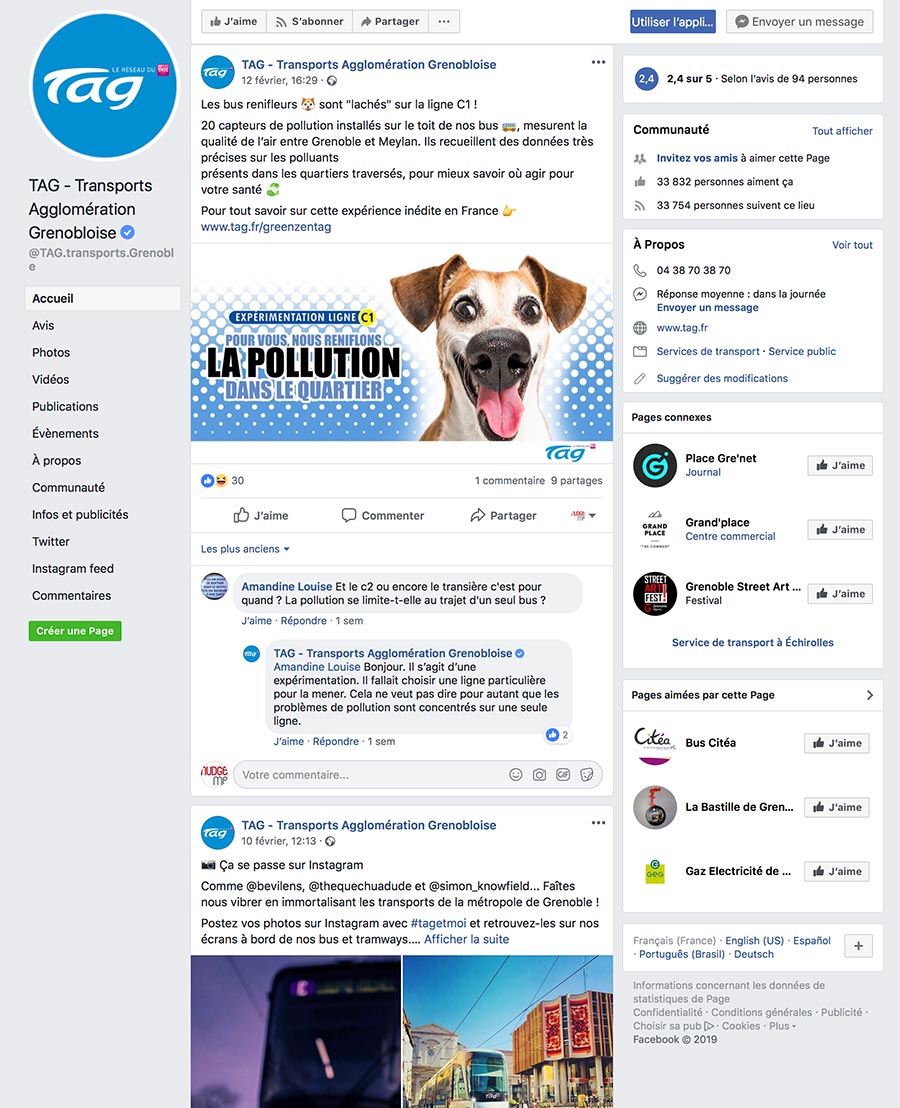Click the 2,4 rating badge
900x1108 pixels.
coord(646,78)
